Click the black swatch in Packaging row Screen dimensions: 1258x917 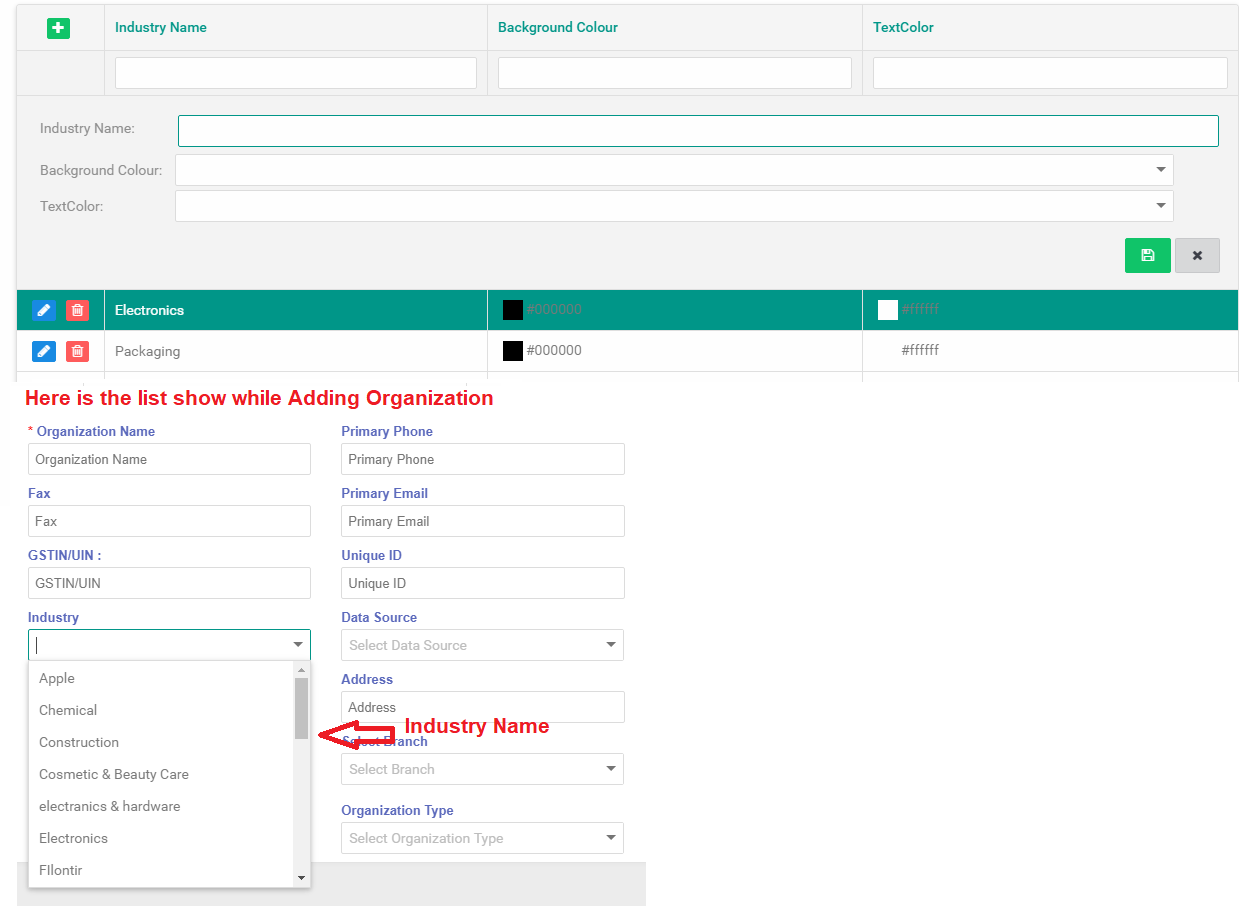[513, 351]
